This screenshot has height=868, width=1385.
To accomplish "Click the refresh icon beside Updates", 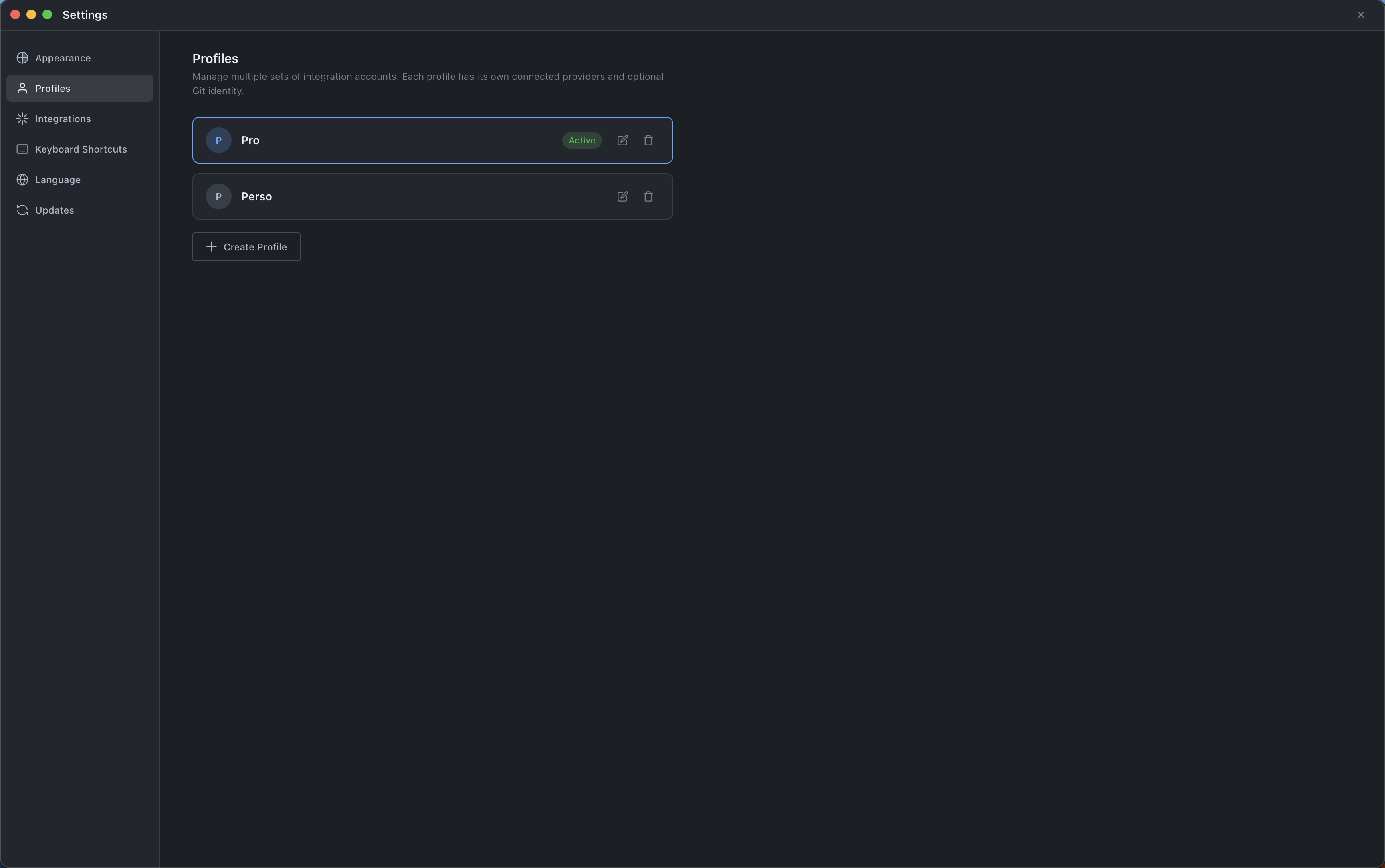I will pyautogui.click(x=22, y=210).
